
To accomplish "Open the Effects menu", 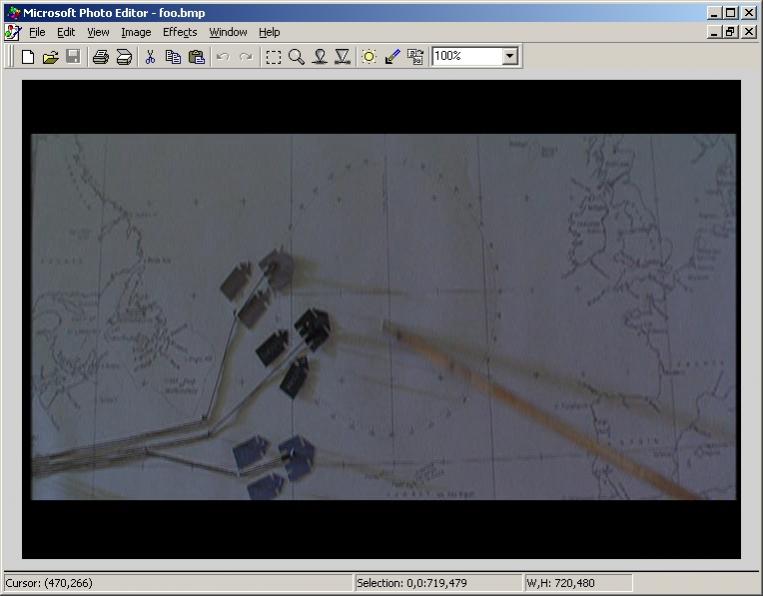I will point(180,32).
